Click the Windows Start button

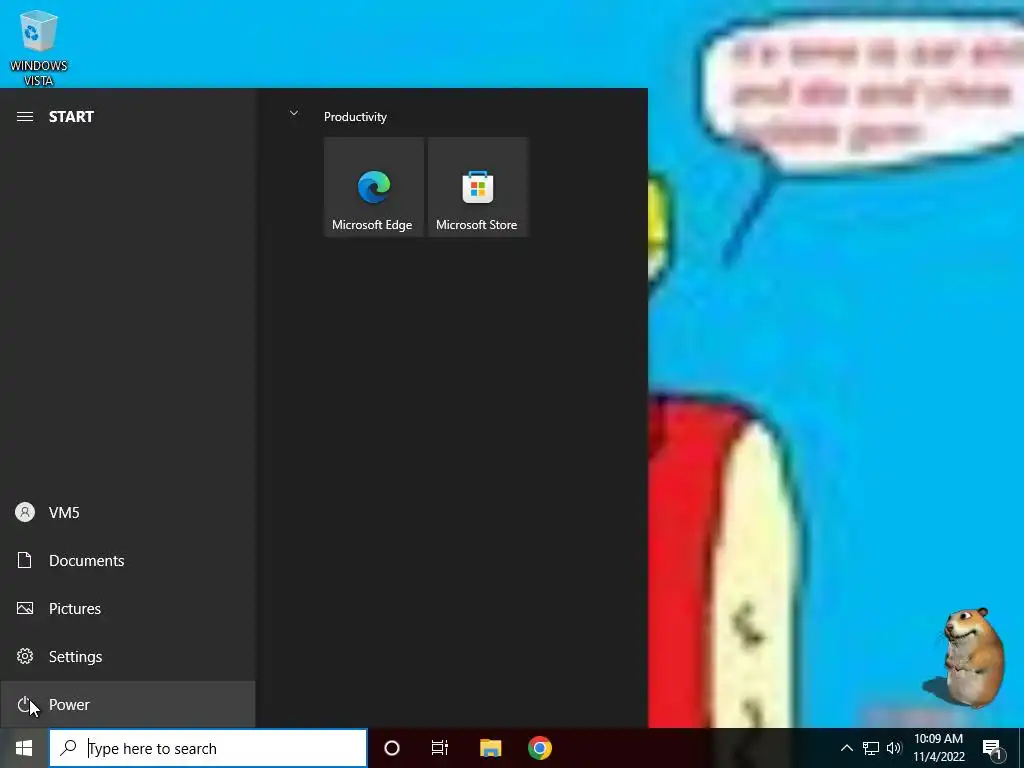[x=24, y=748]
